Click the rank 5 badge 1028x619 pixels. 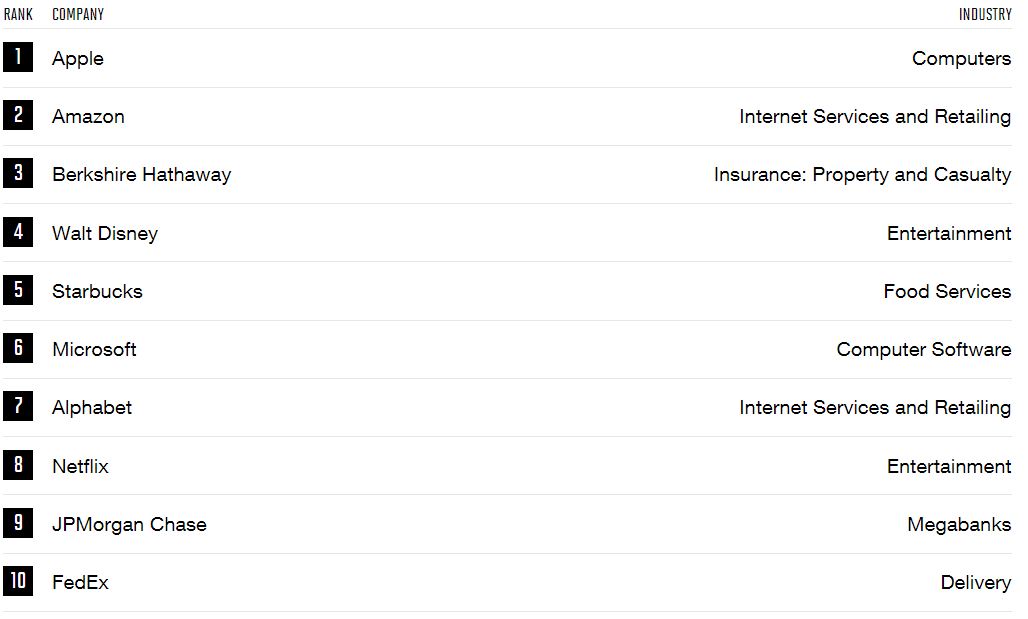pyautogui.click(x=18, y=289)
